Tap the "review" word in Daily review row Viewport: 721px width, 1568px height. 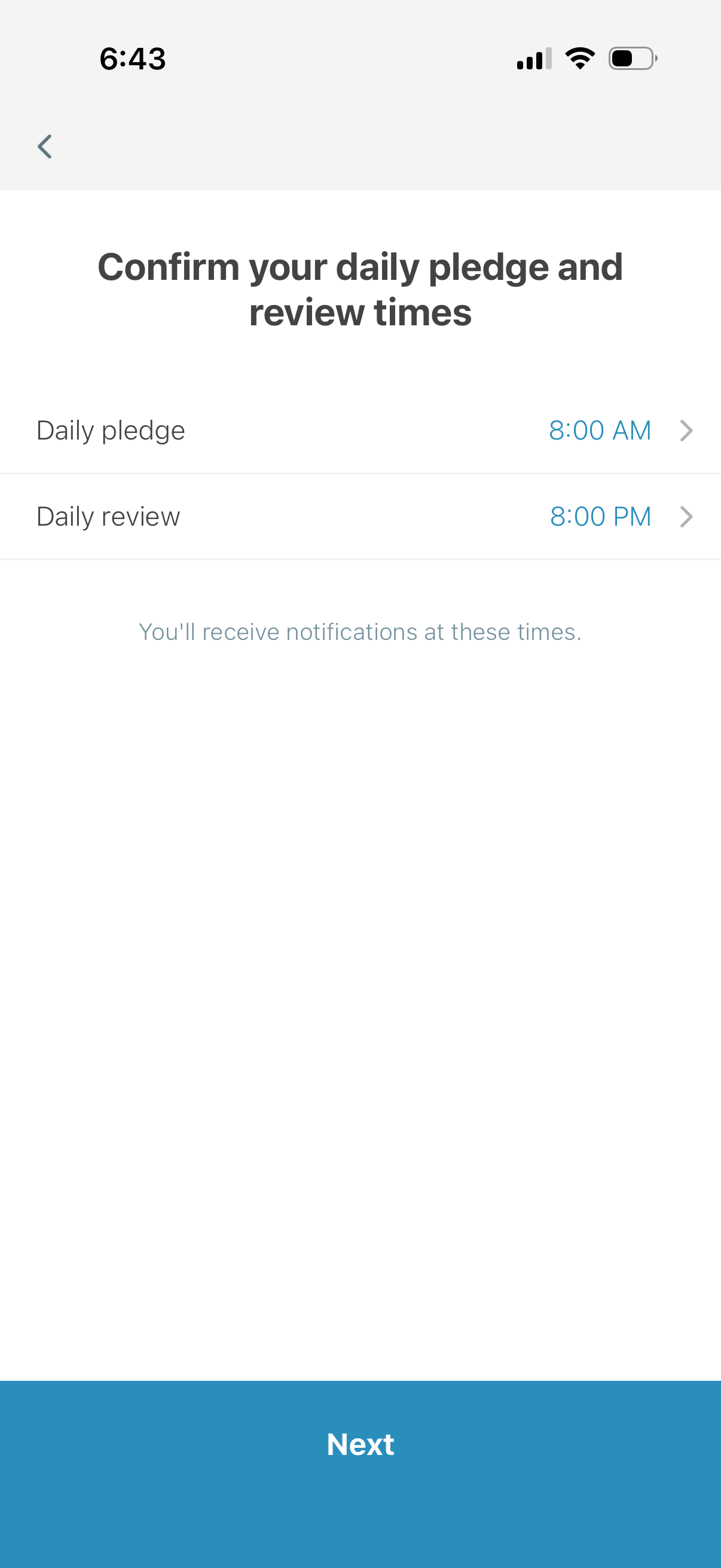[140, 517]
